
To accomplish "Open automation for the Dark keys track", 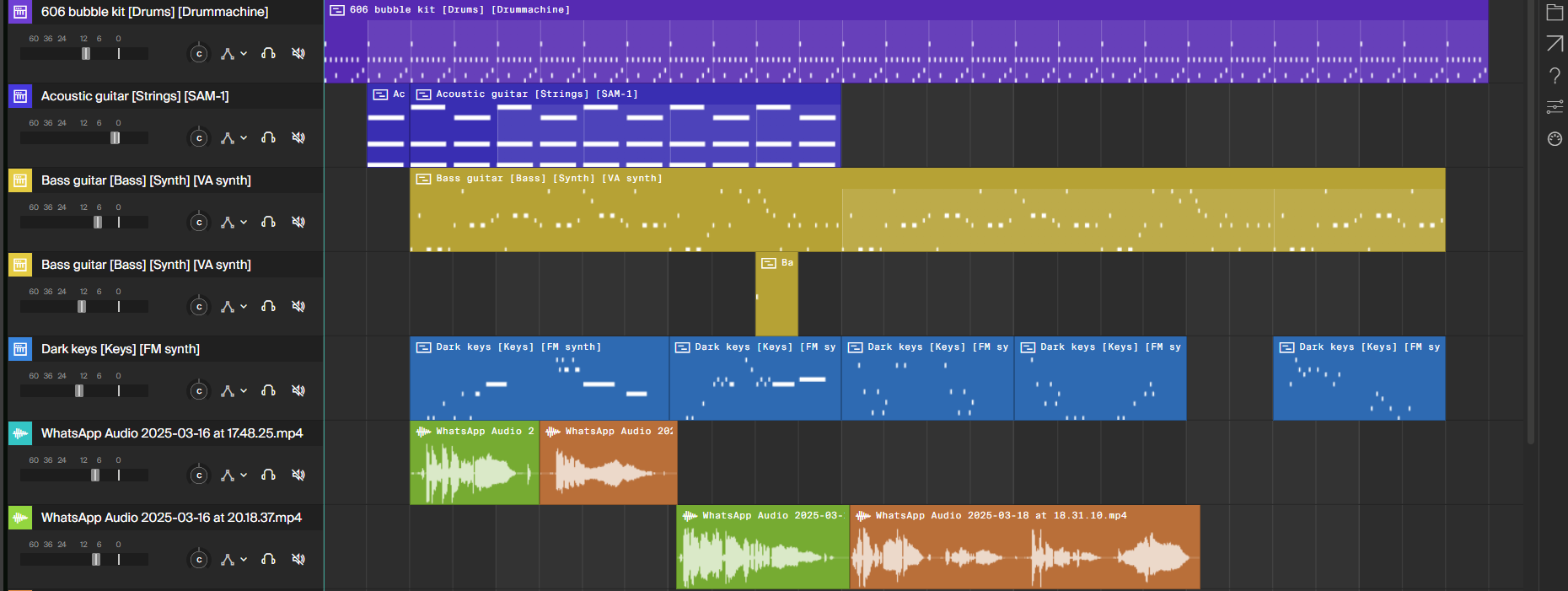I will coord(228,391).
